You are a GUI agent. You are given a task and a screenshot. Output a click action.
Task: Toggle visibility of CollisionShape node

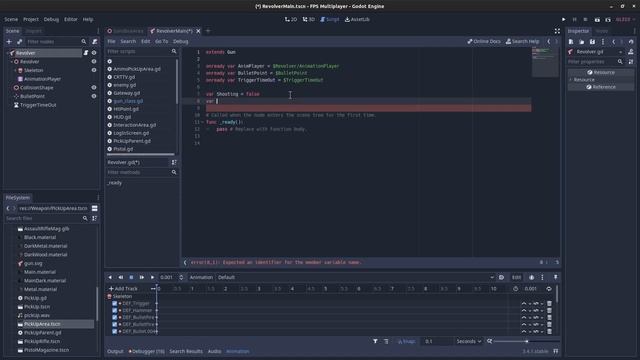[x=94, y=87]
